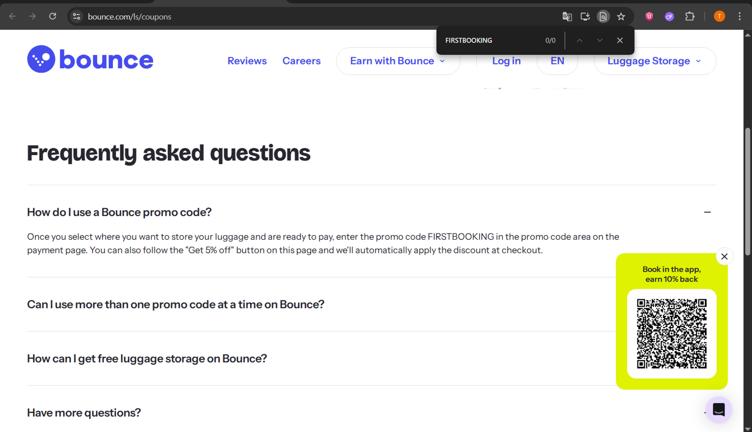Close the 'Book in the app' popup
Viewport: 752px width, 432px height.
[724, 257]
